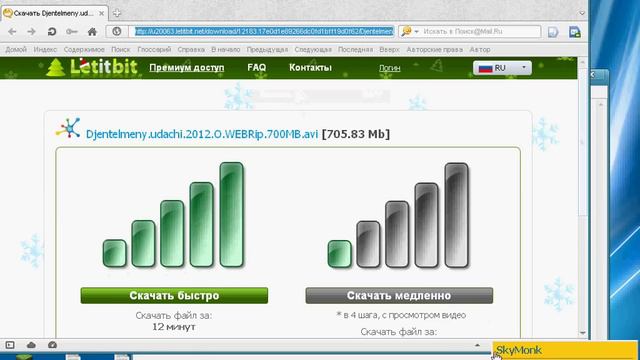Click the Скачать медленно button
Viewport: 640px width, 360px height.
(399, 296)
